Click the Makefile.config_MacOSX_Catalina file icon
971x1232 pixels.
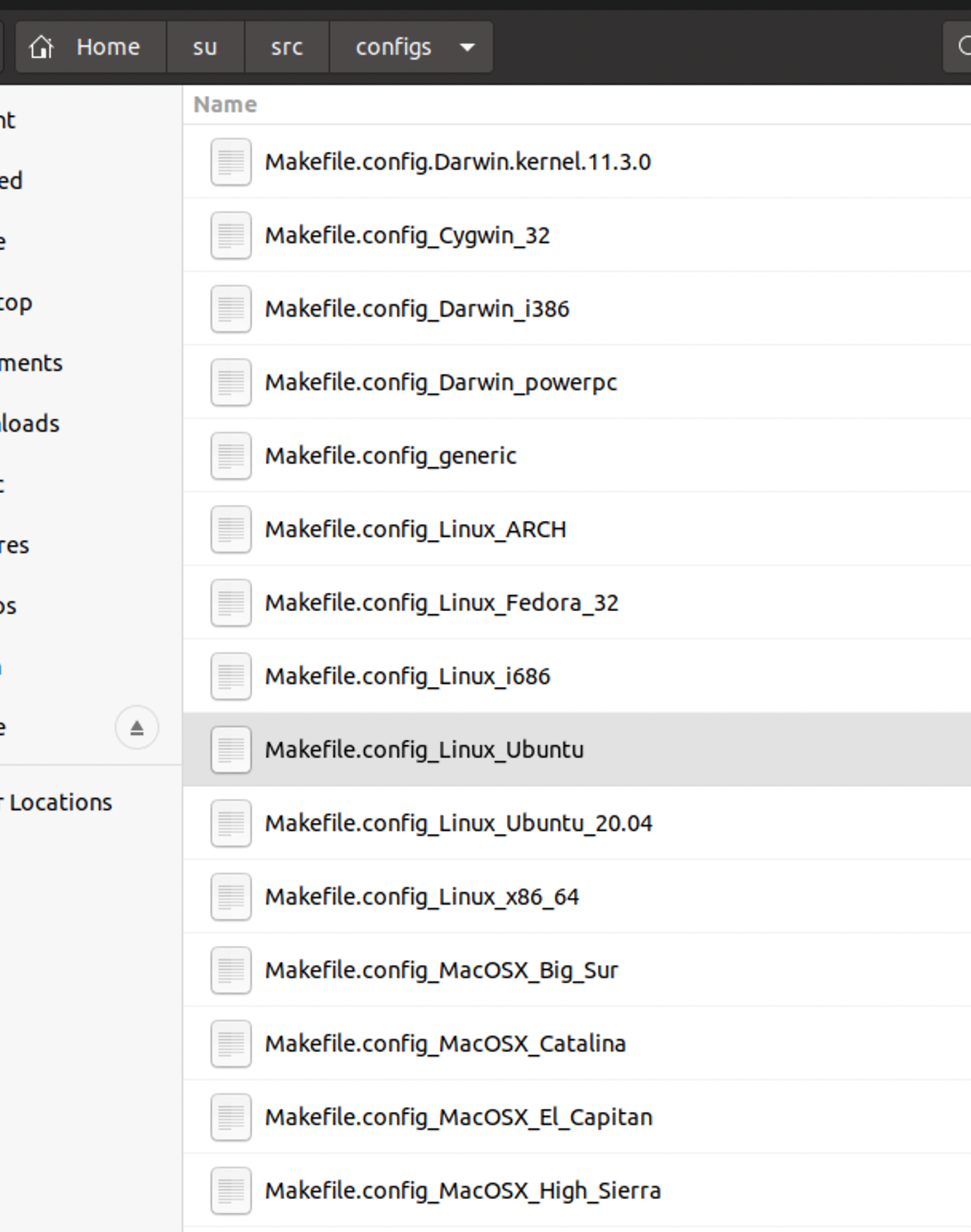231,1043
